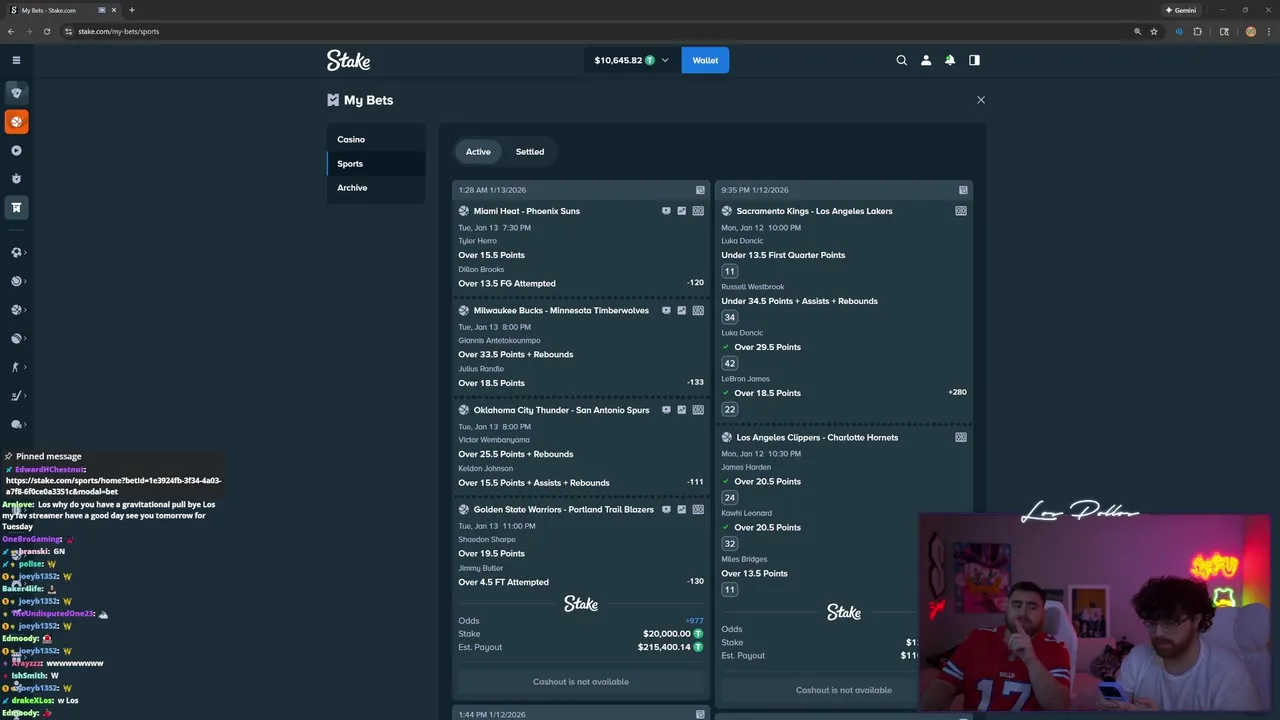Select Archive in My Bets menu

click(x=376, y=187)
